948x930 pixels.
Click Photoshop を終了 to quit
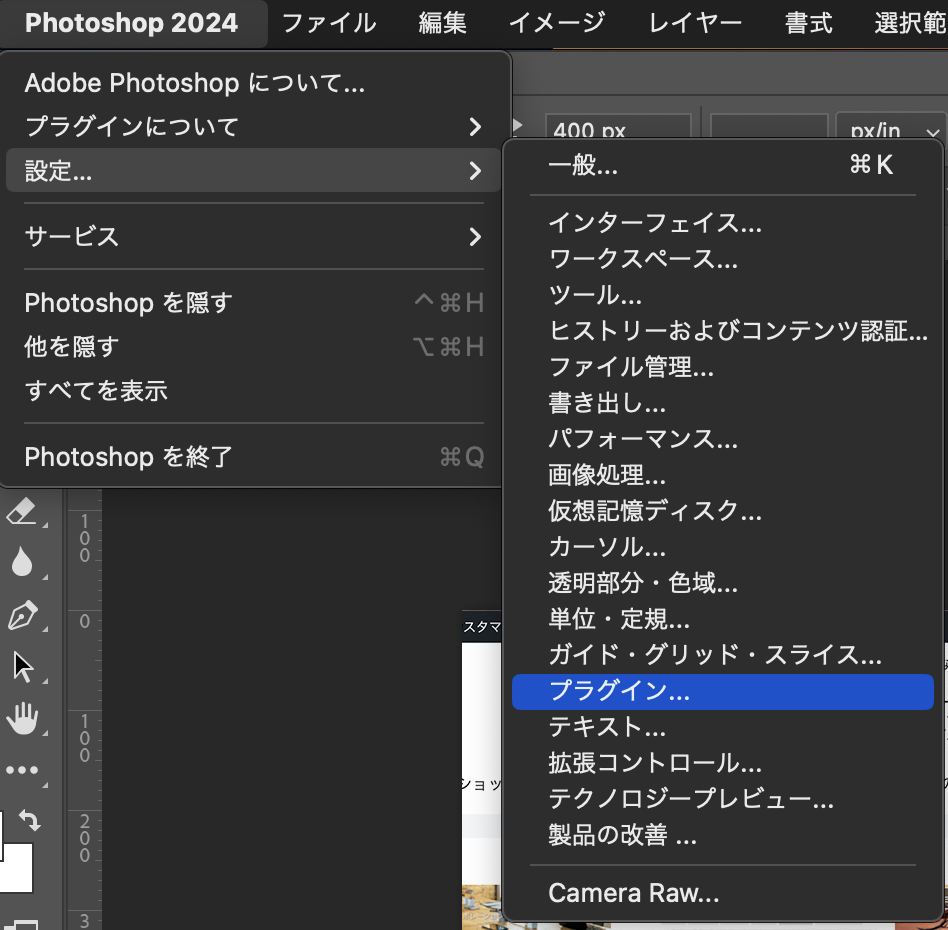[x=129, y=457]
